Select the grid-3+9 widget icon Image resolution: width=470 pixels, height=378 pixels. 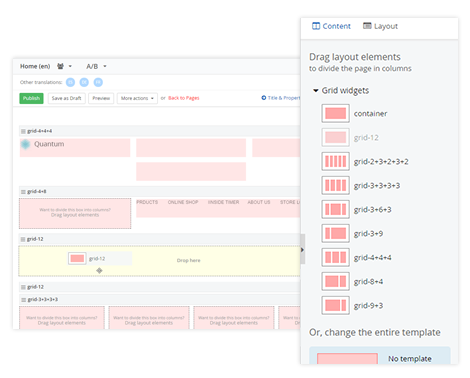[x=335, y=234]
